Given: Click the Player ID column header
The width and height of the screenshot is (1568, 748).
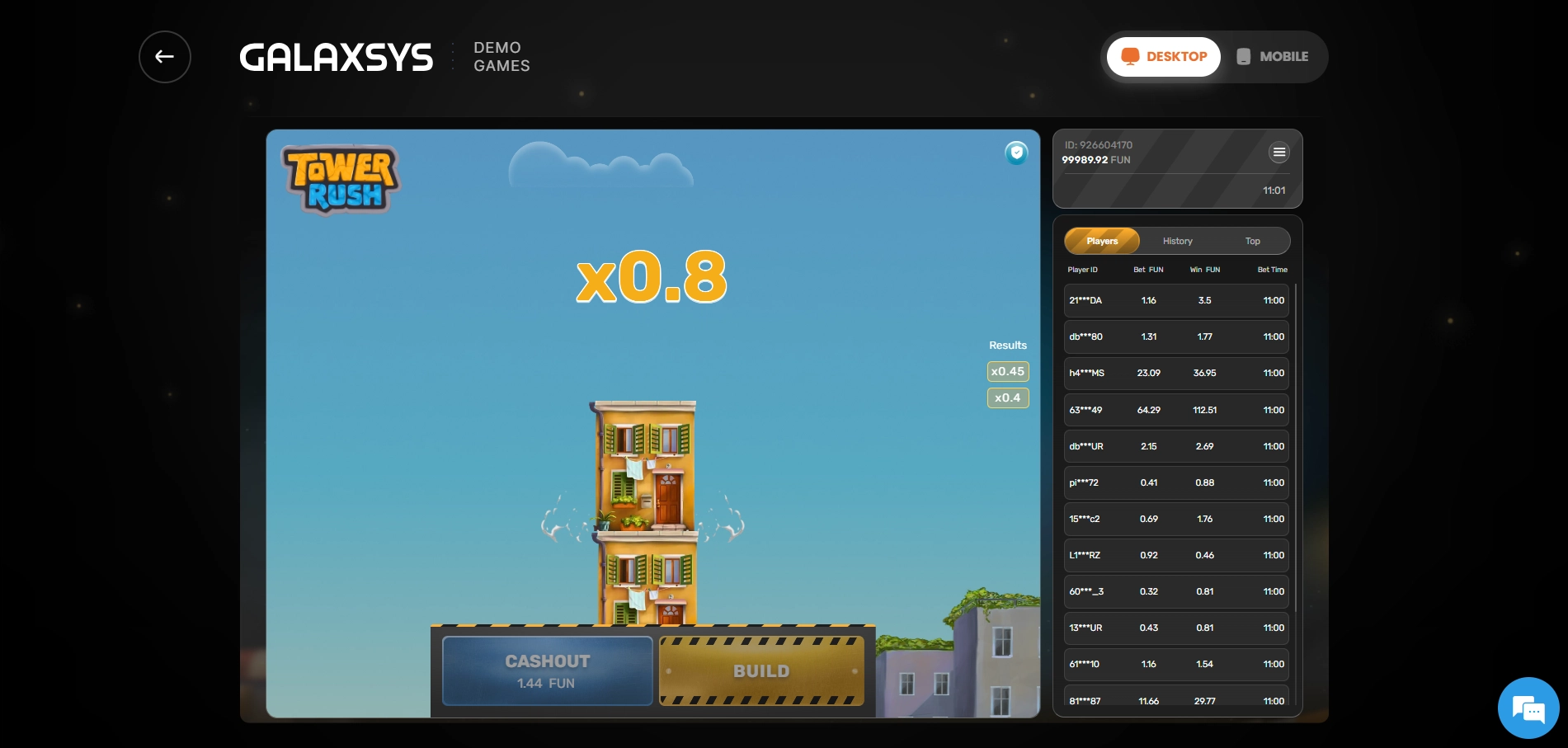Looking at the screenshot, I should [1082, 270].
